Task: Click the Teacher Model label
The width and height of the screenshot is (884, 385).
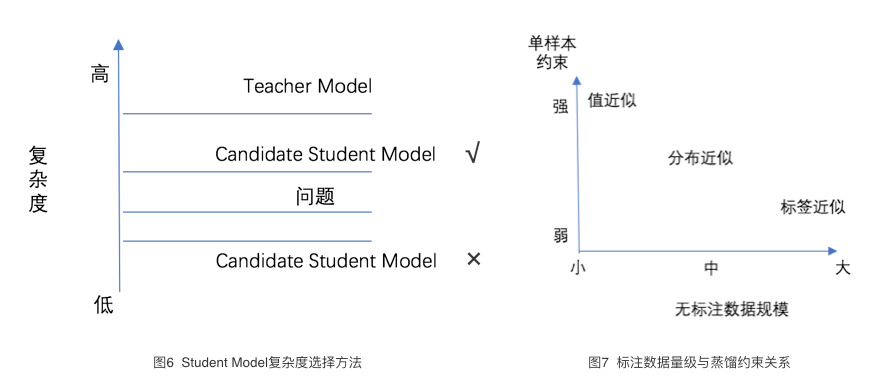Action: click(x=307, y=86)
